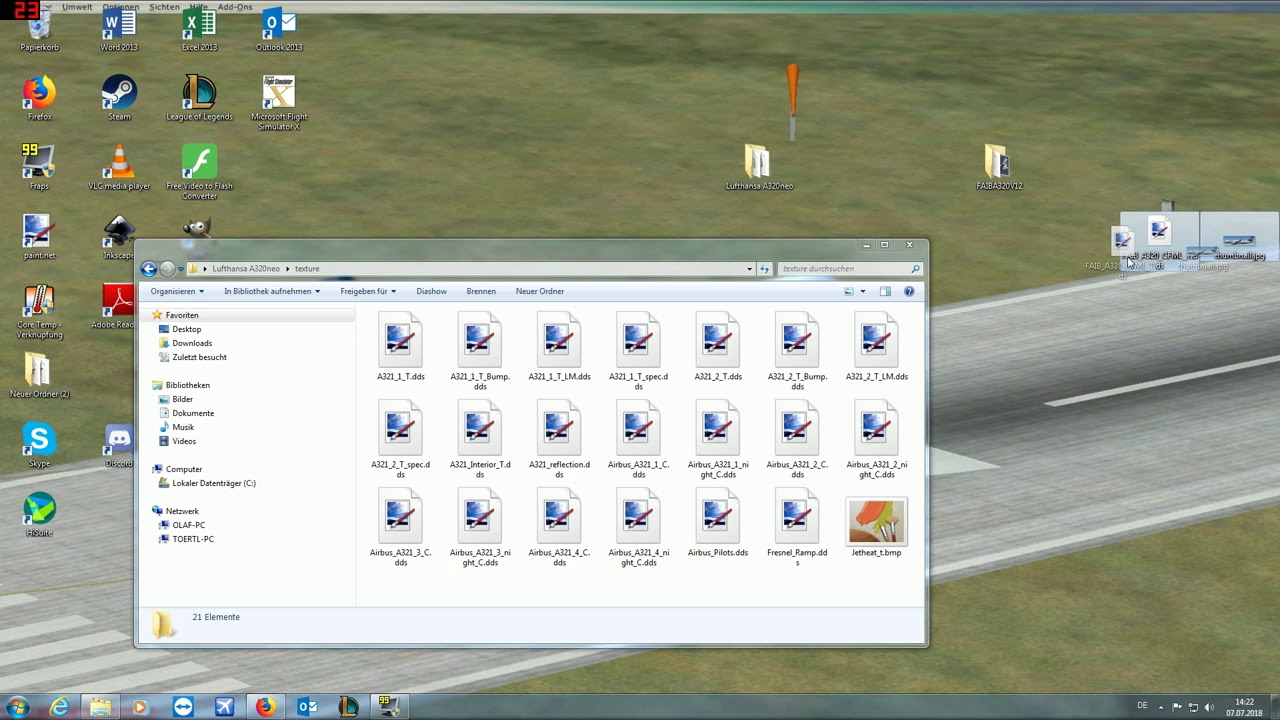Launch Steam from the desktop
Viewport: 1280px width, 720px height.
coord(119,98)
